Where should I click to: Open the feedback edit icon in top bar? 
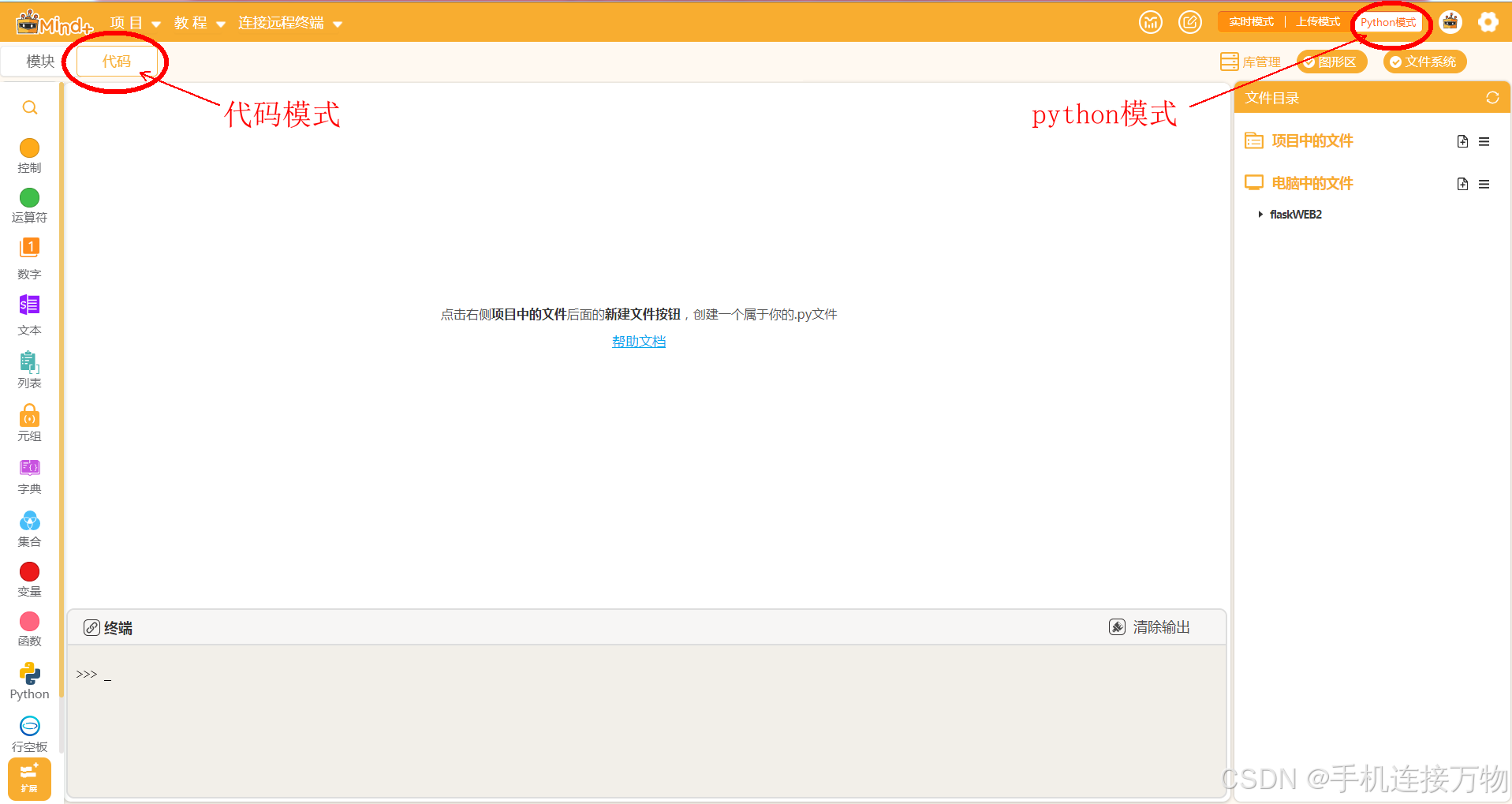click(1189, 22)
